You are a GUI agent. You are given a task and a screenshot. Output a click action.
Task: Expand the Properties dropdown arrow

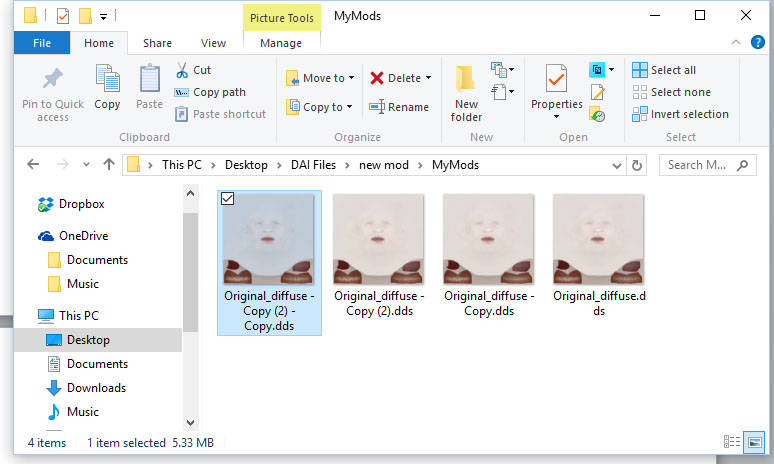point(556,116)
